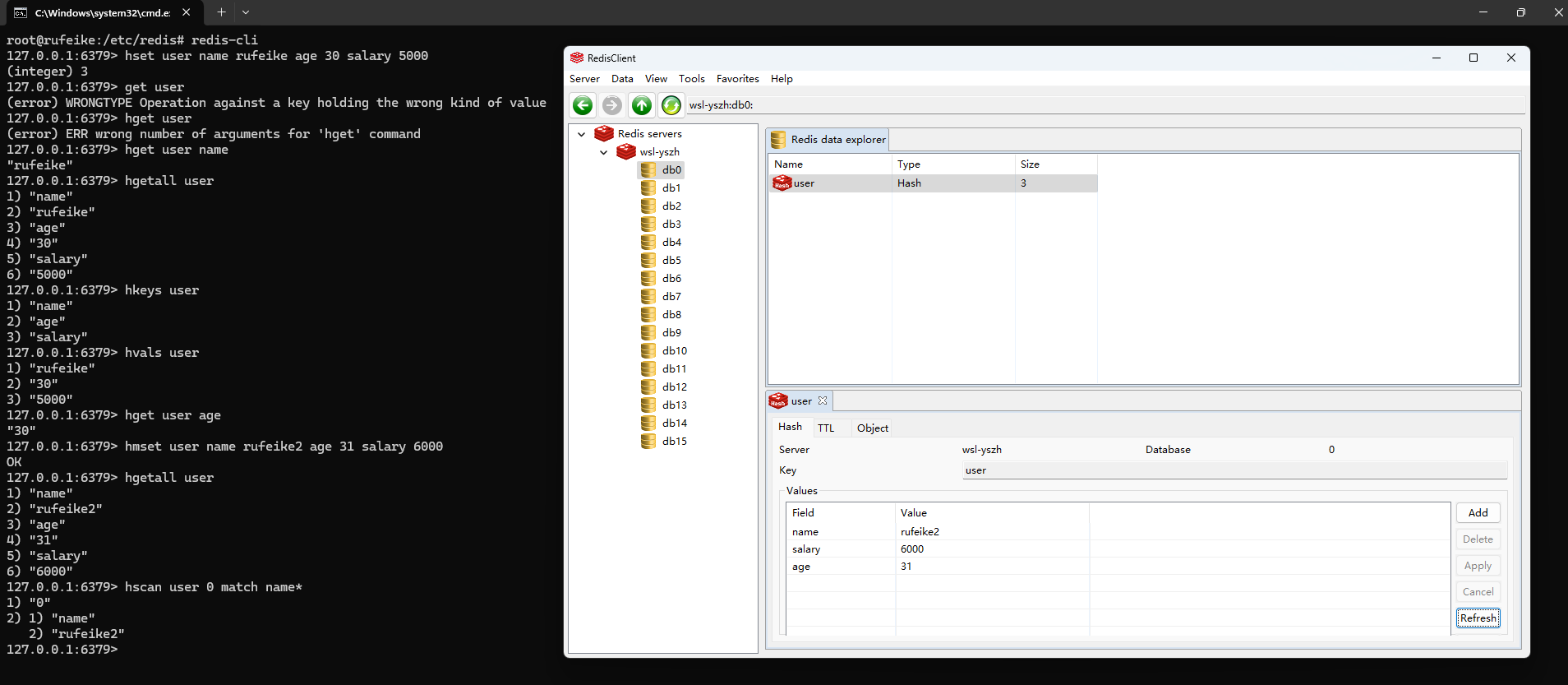Click the db12 database icon
1568x685 pixels.
(x=648, y=386)
